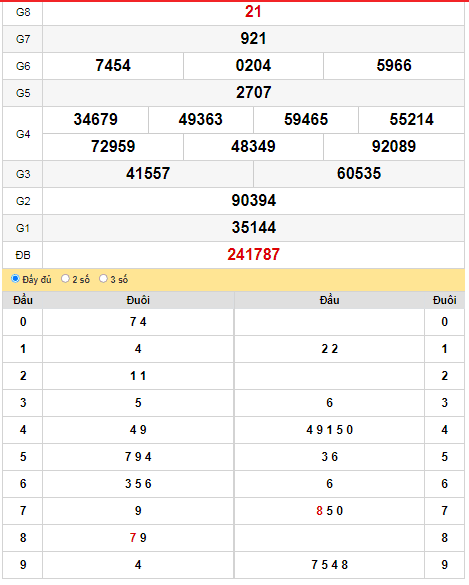
Task: Click G4 number 34679
Action: click(x=96, y=120)
